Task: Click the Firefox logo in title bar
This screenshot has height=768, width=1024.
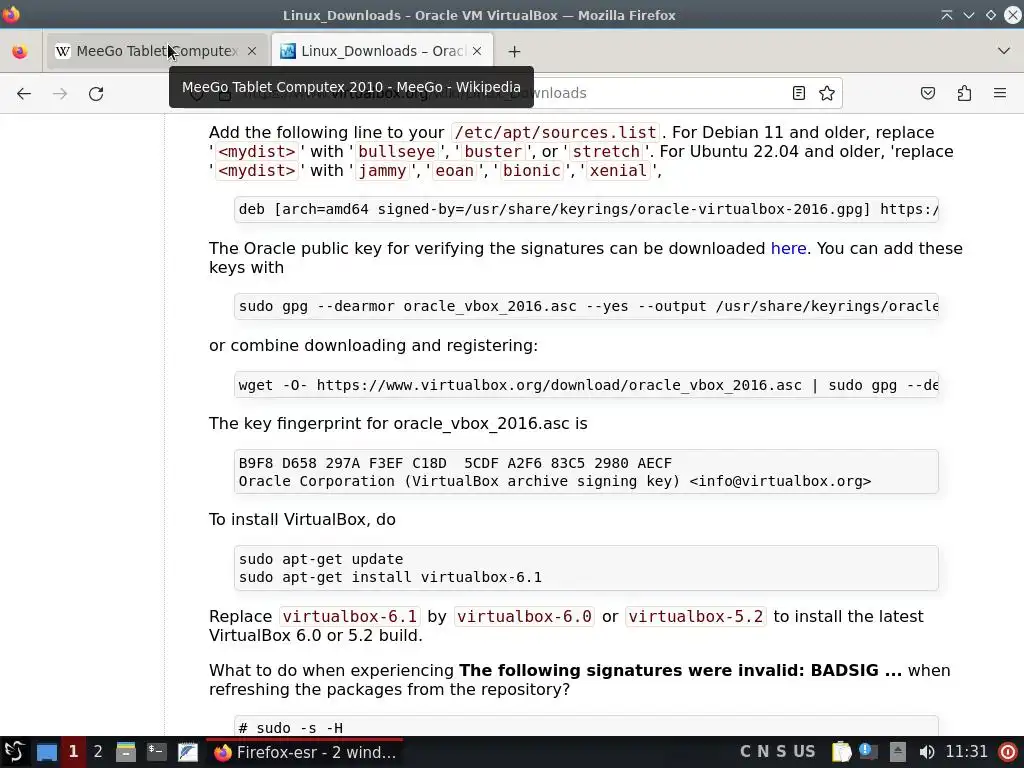Action: click(11, 14)
